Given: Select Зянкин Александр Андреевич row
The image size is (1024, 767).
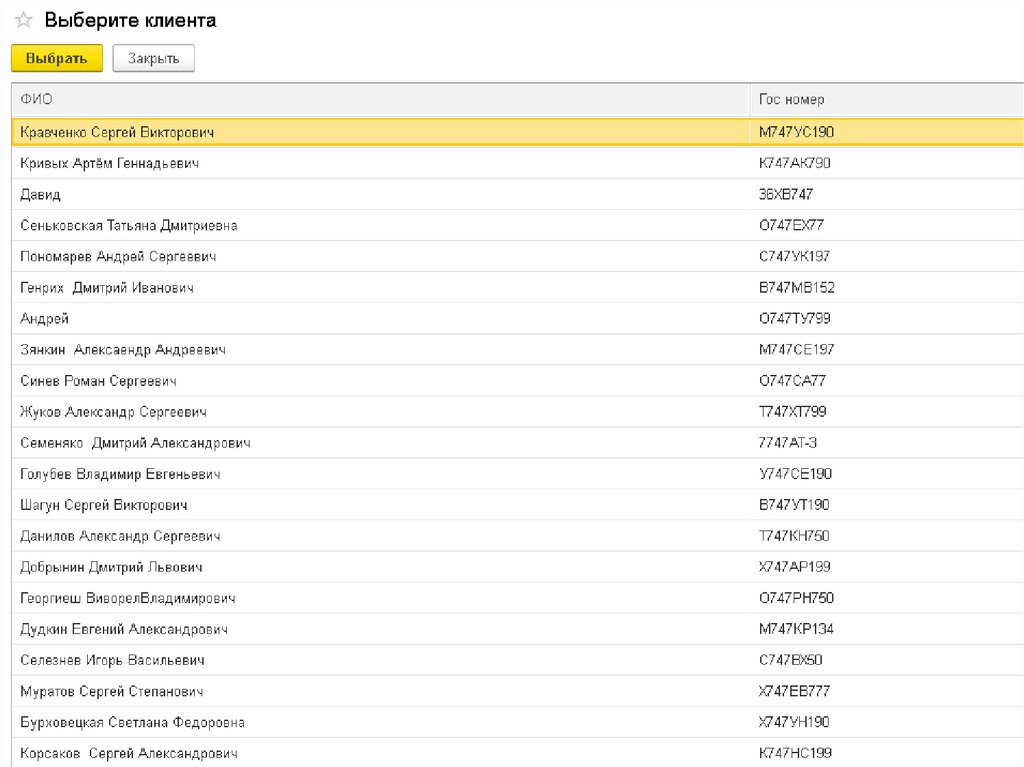Looking at the screenshot, I should point(122,349).
